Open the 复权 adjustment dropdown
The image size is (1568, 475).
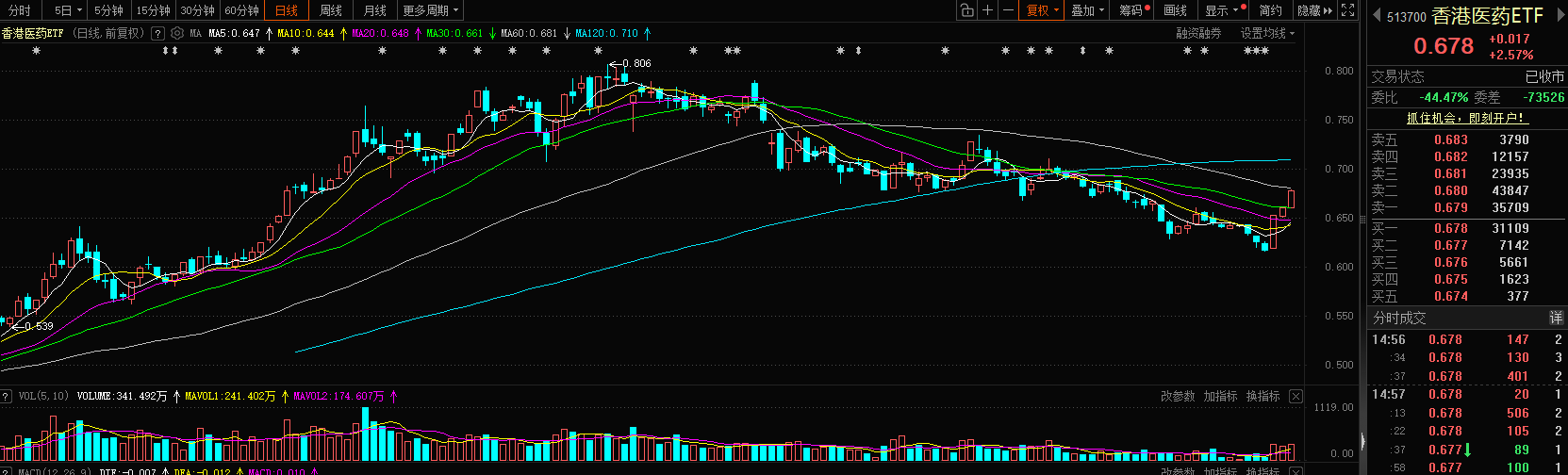pyautogui.click(x=1043, y=10)
